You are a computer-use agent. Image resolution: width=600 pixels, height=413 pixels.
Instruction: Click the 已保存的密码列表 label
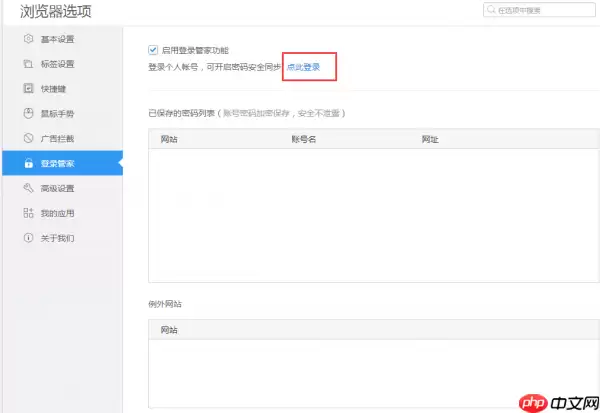[x=181, y=113]
